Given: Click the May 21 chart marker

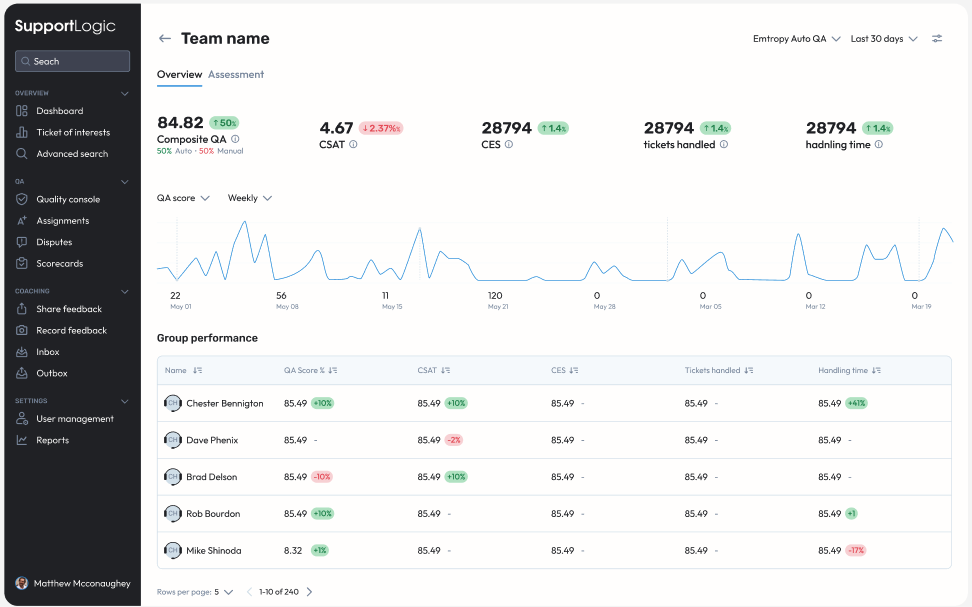Looking at the screenshot, I should [x=498, y=300].
